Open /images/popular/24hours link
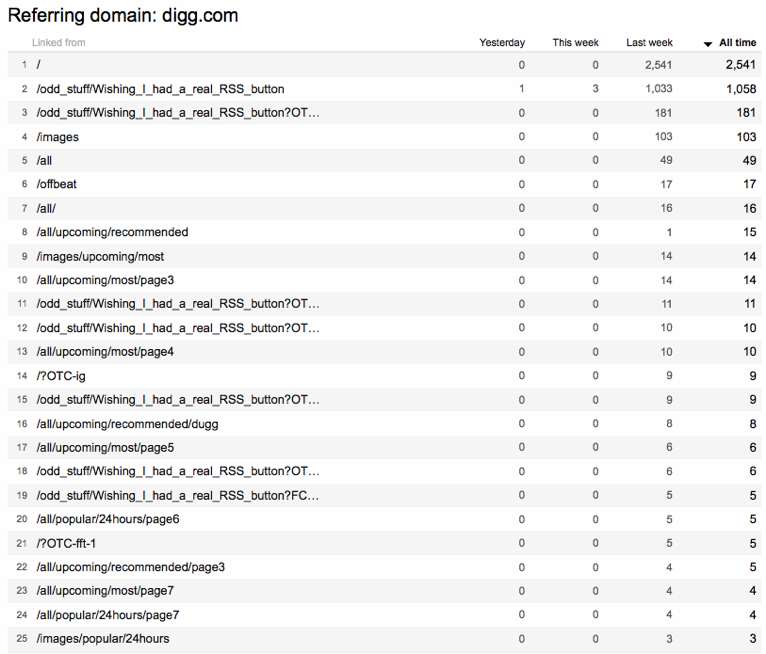 [103, 638]
